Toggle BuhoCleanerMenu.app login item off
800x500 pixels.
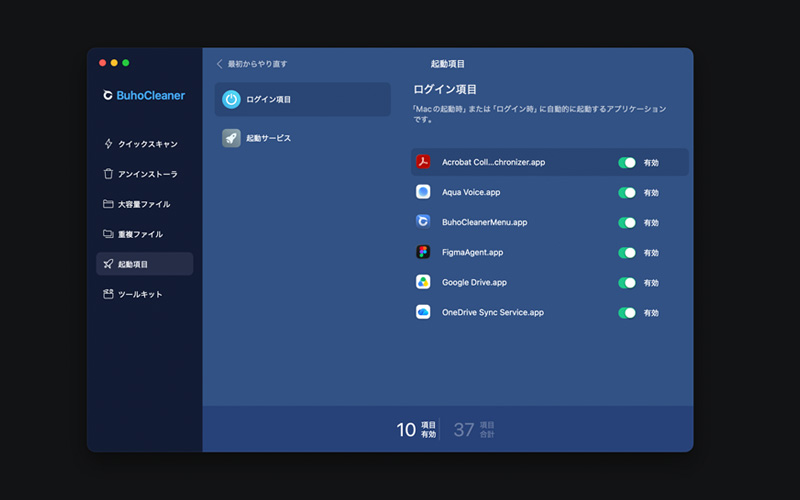(627, 222)
